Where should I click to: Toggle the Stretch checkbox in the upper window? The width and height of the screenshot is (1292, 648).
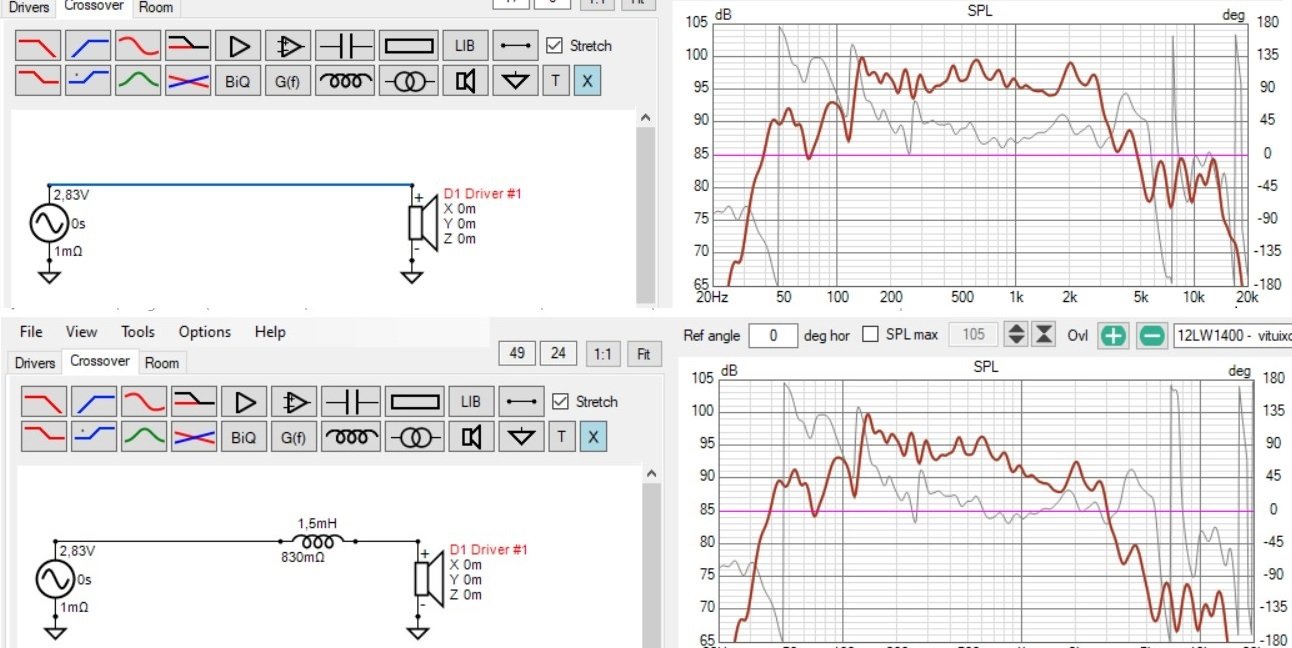555,46
